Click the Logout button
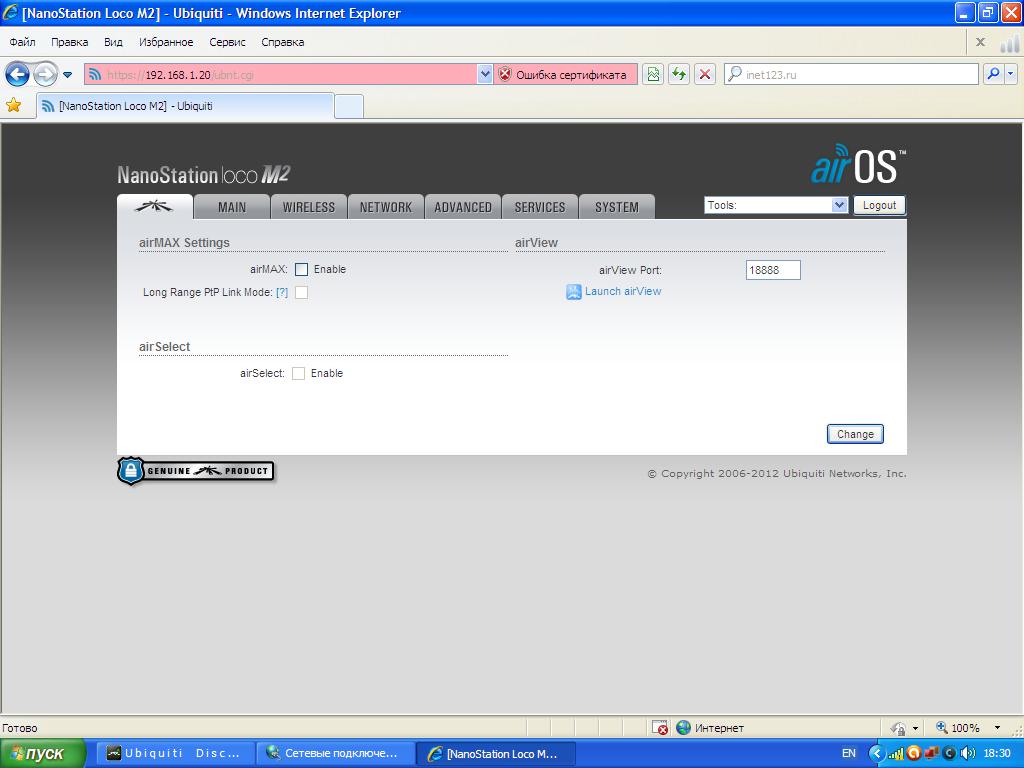The width and height of the screenshot is (1024, 768). point(879,205)
